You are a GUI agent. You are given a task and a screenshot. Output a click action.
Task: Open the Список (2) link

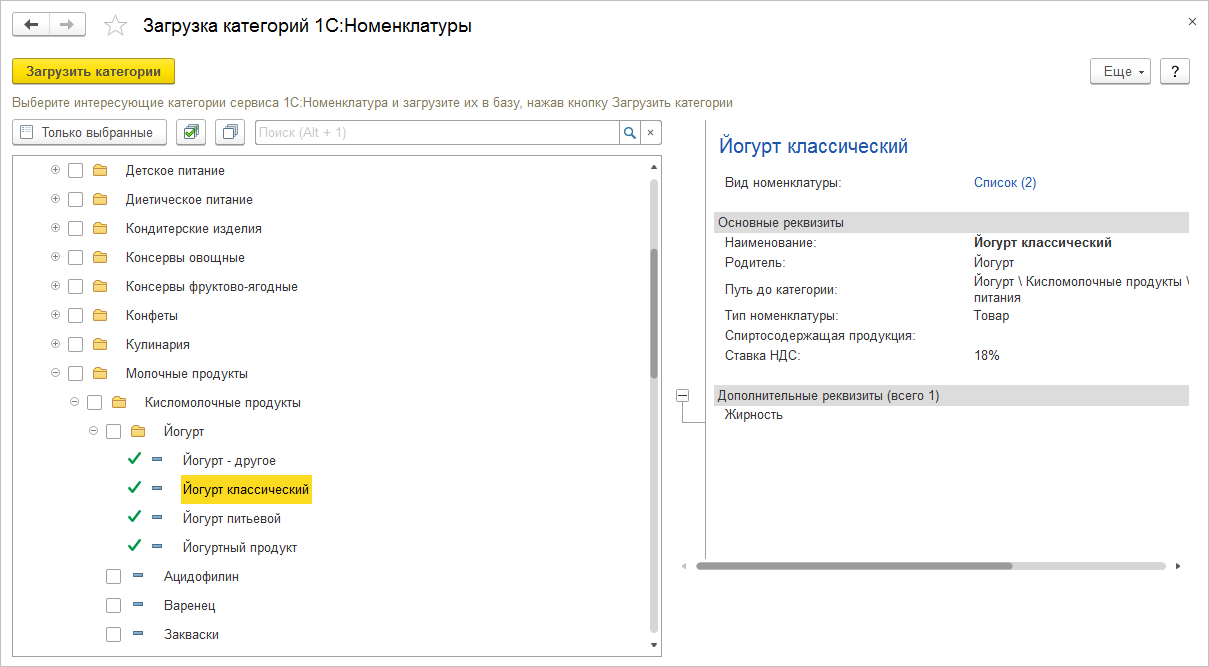1004,183
